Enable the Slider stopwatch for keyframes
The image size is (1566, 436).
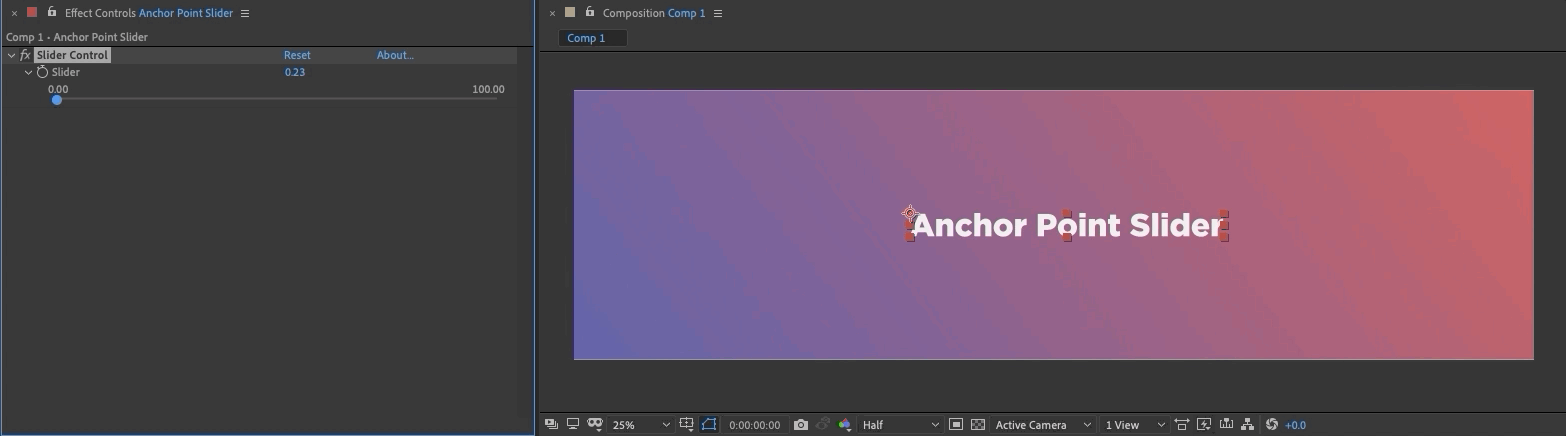[x=42, y=72]
